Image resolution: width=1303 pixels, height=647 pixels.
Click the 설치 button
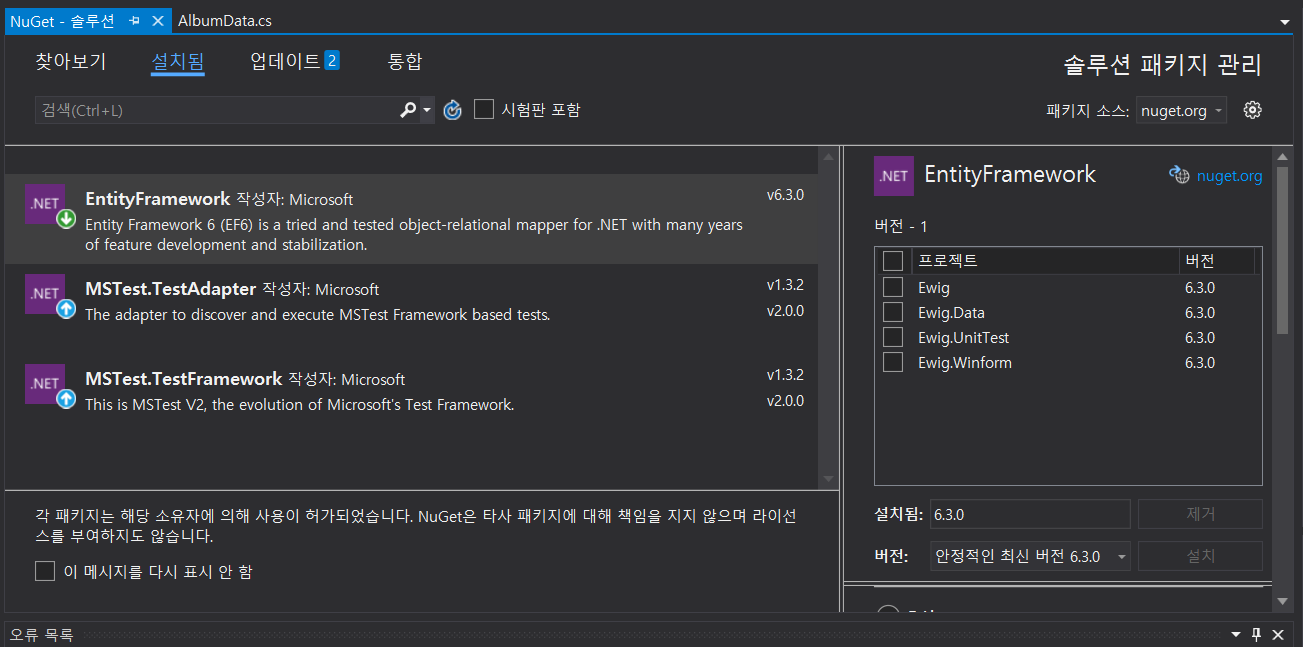[1200, 556]
